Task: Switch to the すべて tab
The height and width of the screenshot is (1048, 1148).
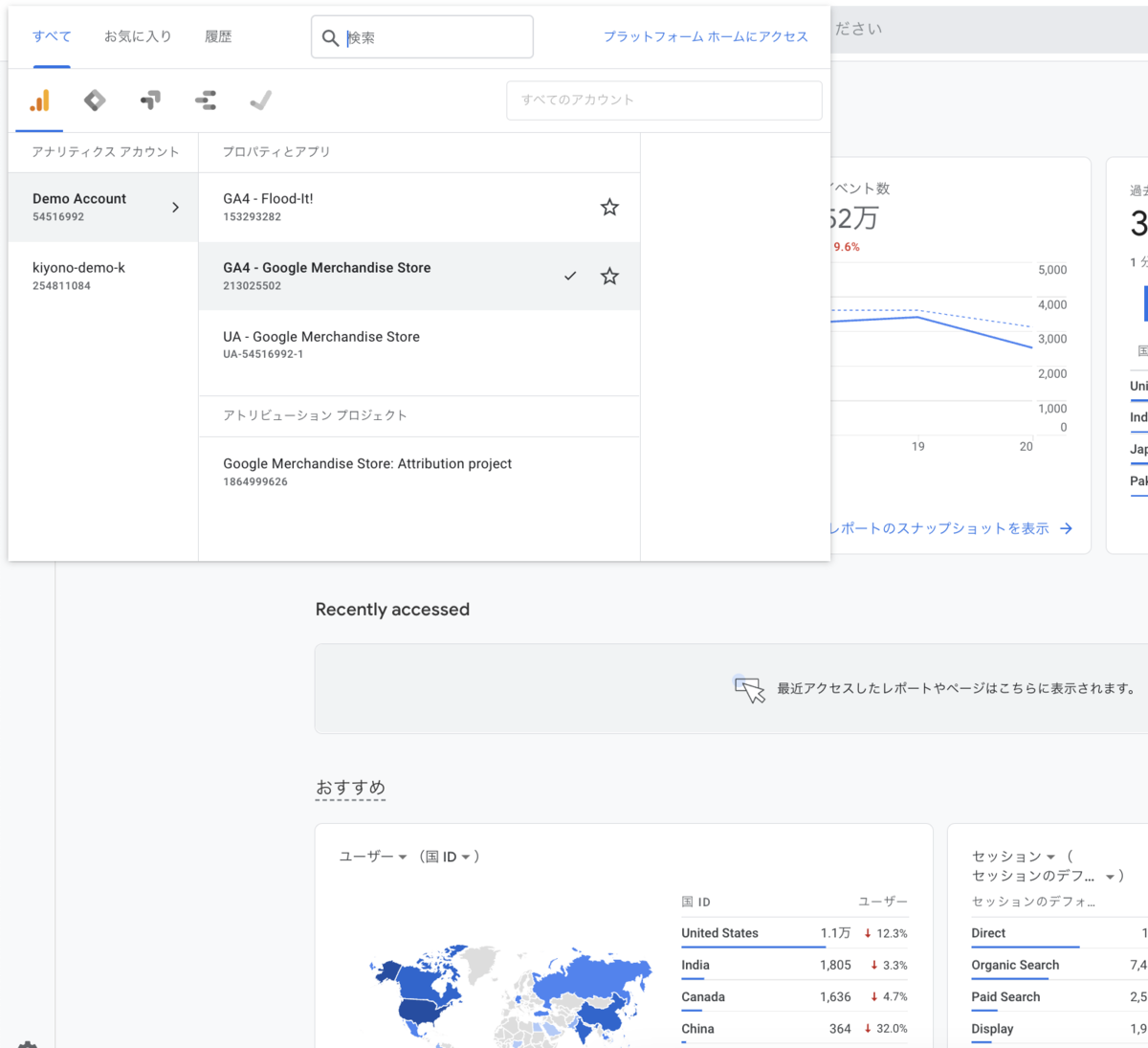Action: (52, 36)
